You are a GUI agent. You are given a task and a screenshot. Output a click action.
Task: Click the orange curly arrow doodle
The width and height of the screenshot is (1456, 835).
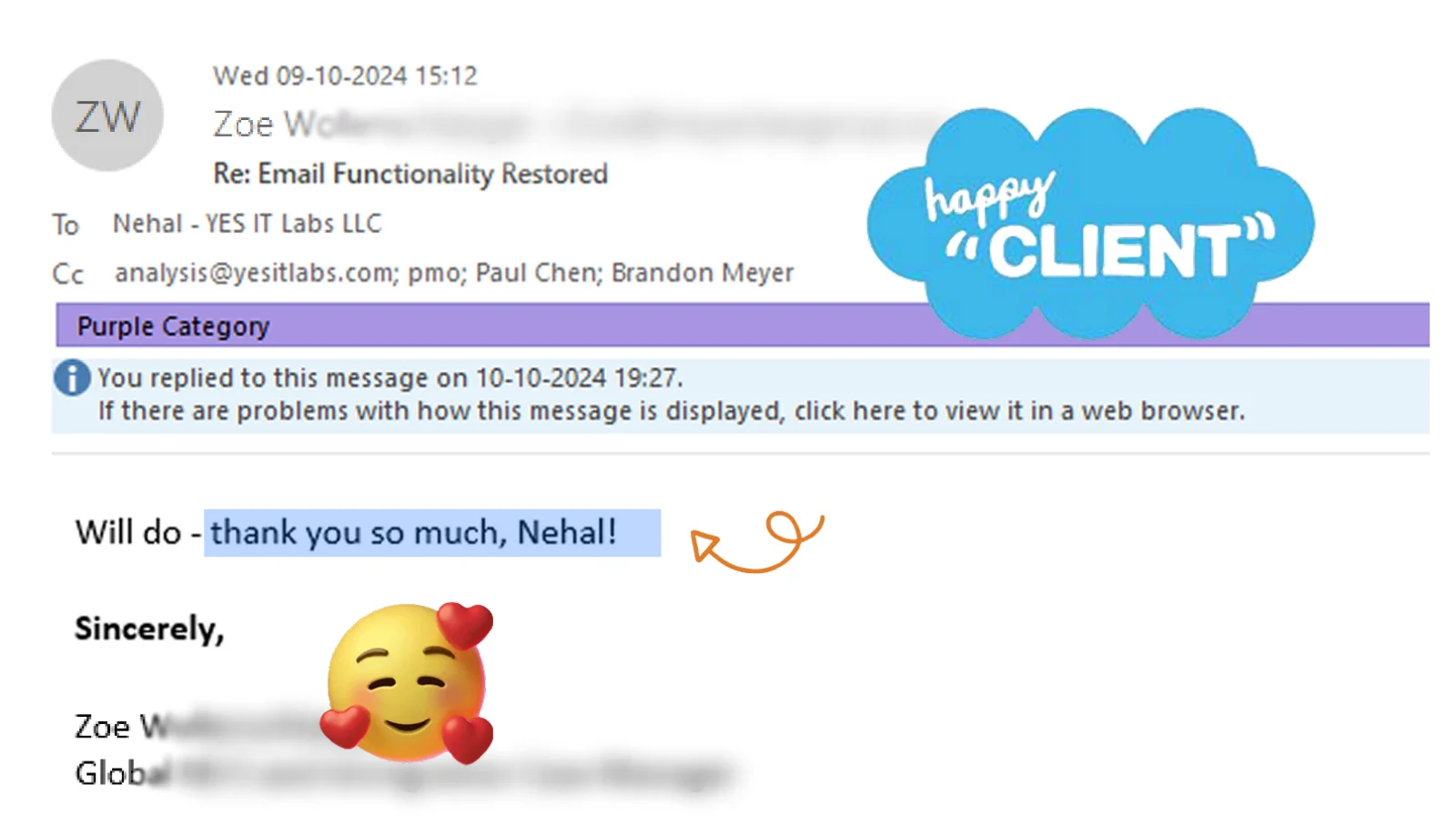[757, 541]
